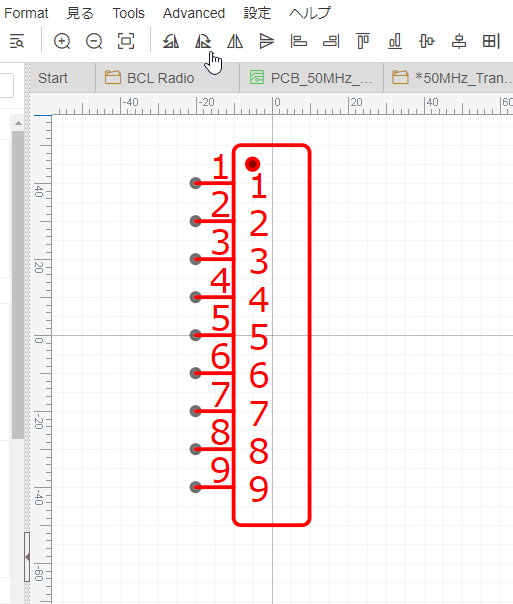Click the align vertical centers icon
Viewport: 513px width, 604px height.
click(459, 41)
